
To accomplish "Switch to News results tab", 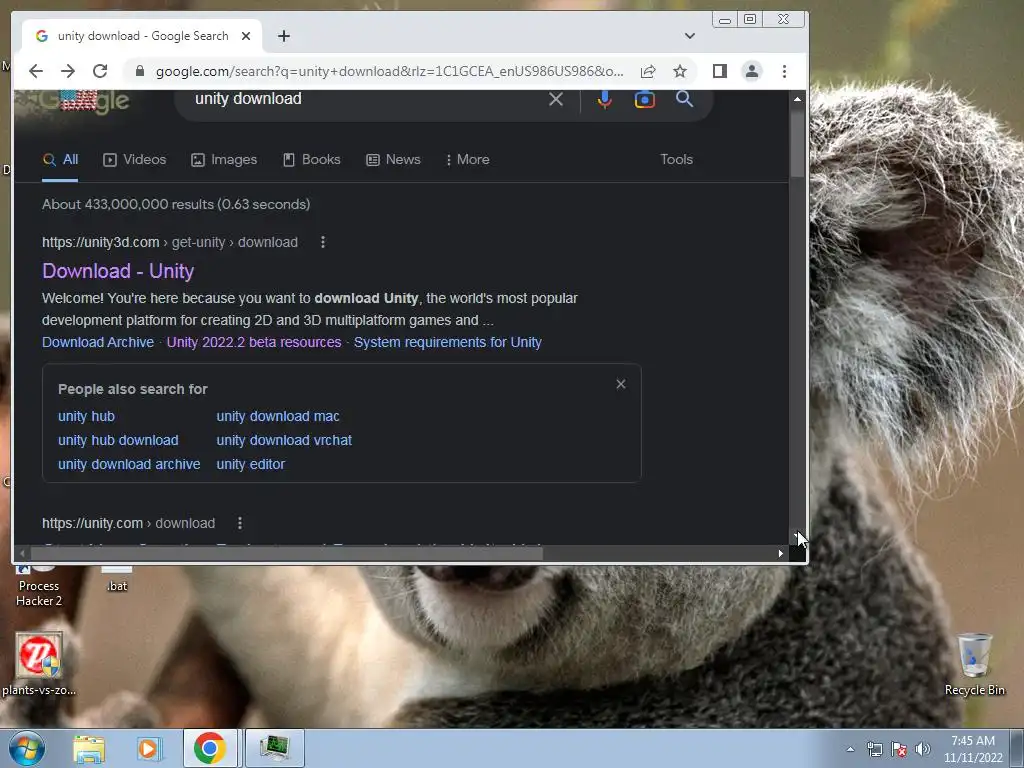I will pyautogui.click(x=393, y=159).
